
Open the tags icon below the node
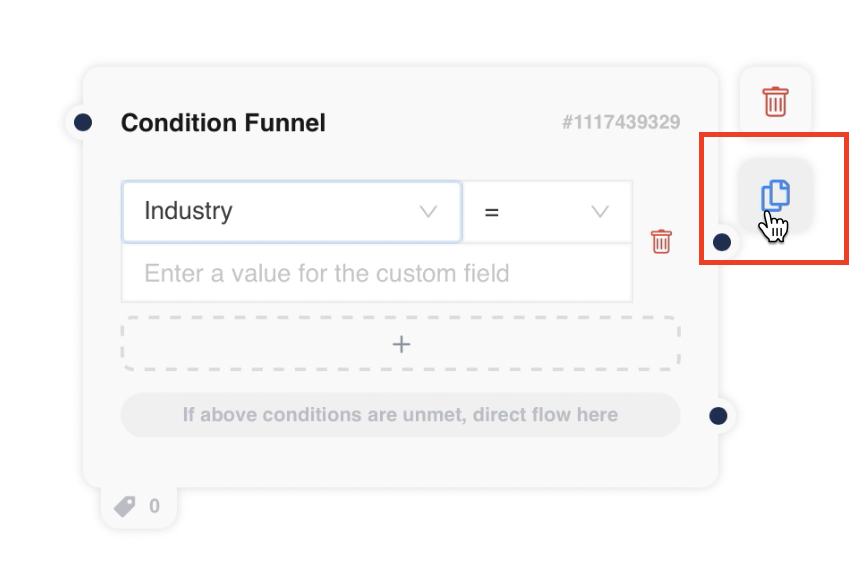[x=126, y=507]
